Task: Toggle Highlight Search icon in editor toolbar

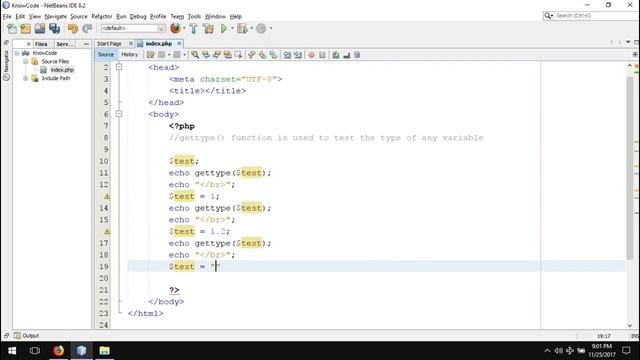Action: tap(227, 55)
